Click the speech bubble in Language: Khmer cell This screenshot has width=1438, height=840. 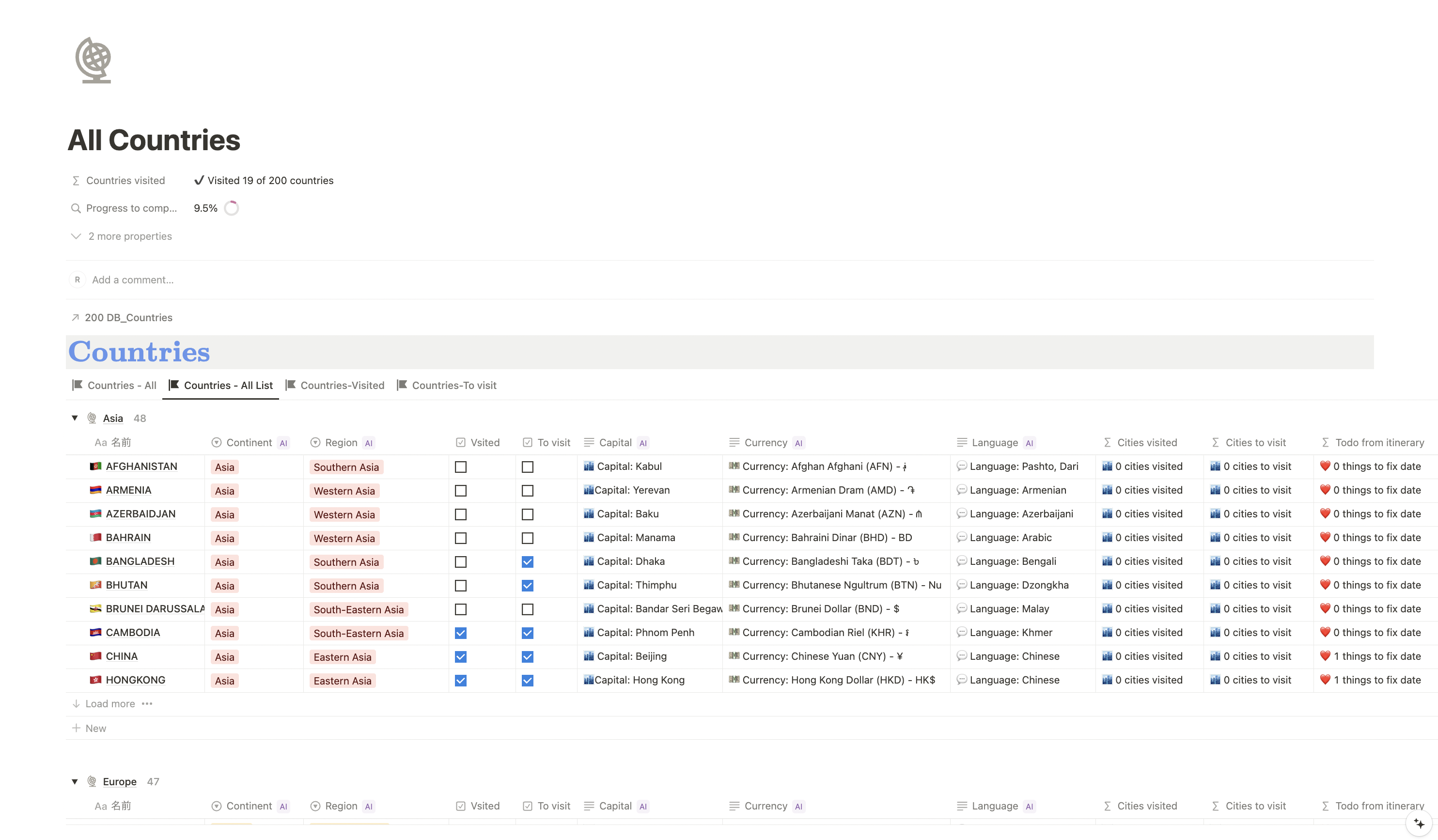point(962,632)
